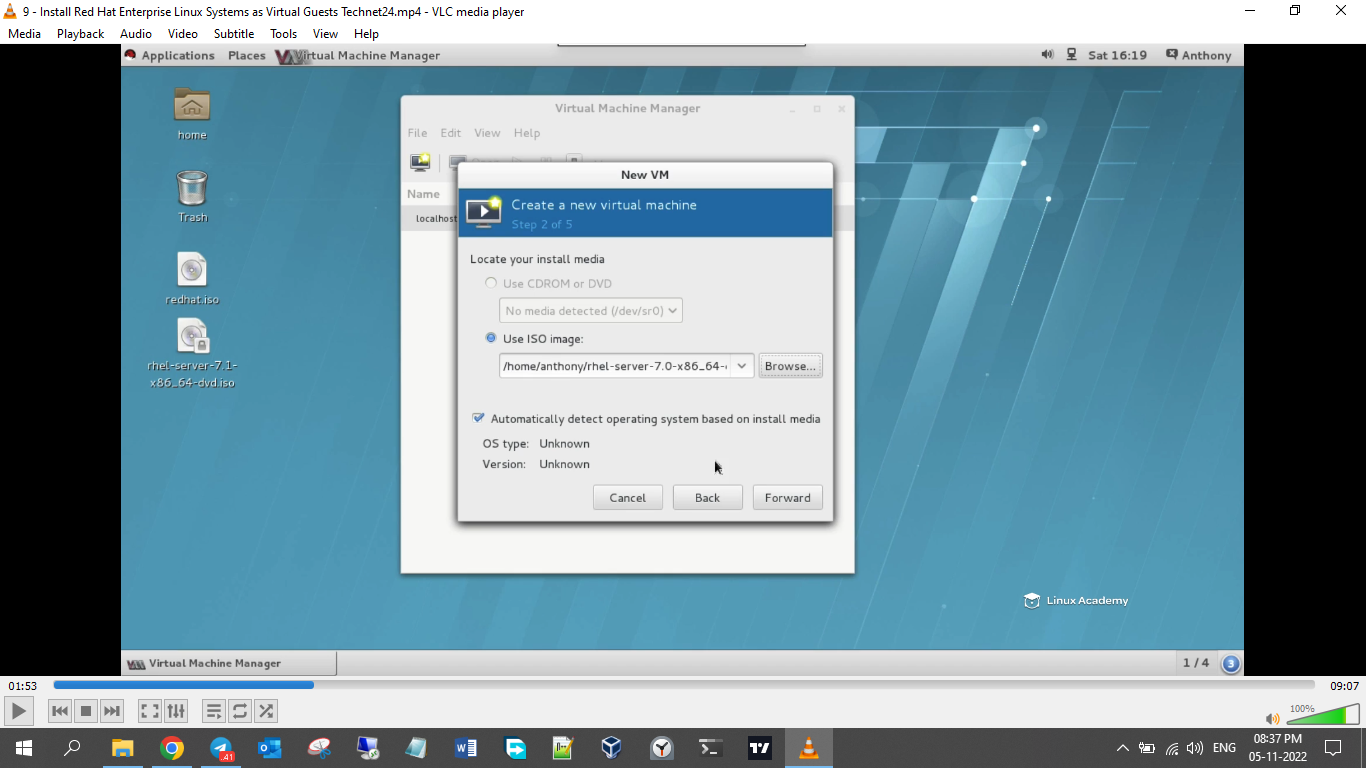1366x768 pixels.
Task: Open Microsoft Word from taskbar
Action: coord(466,748)
